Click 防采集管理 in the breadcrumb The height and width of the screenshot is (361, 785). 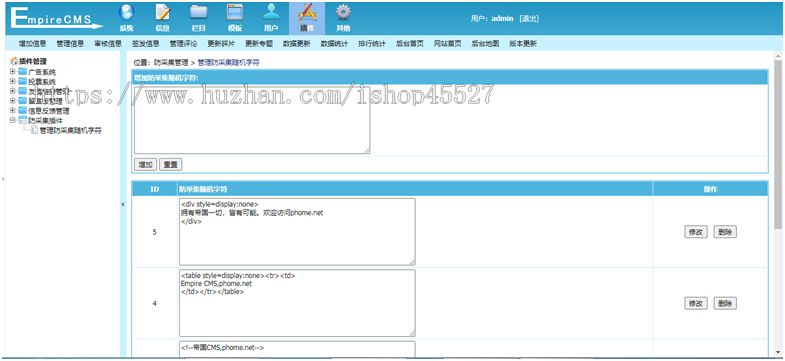[x=171, y=63]
